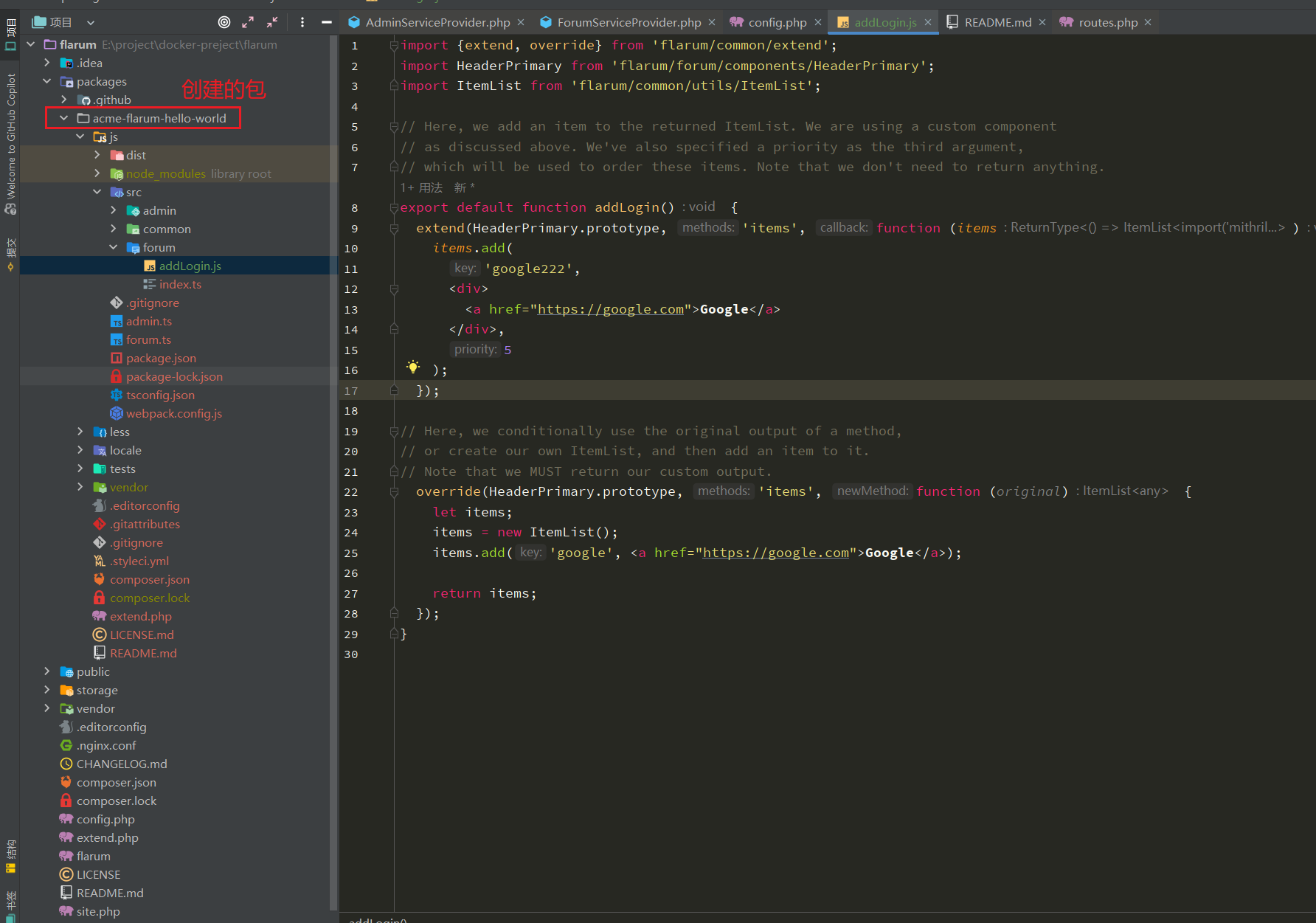1316x923 pixels.
Task: Close the addLogin.js tab
Action: coord(928,22)
